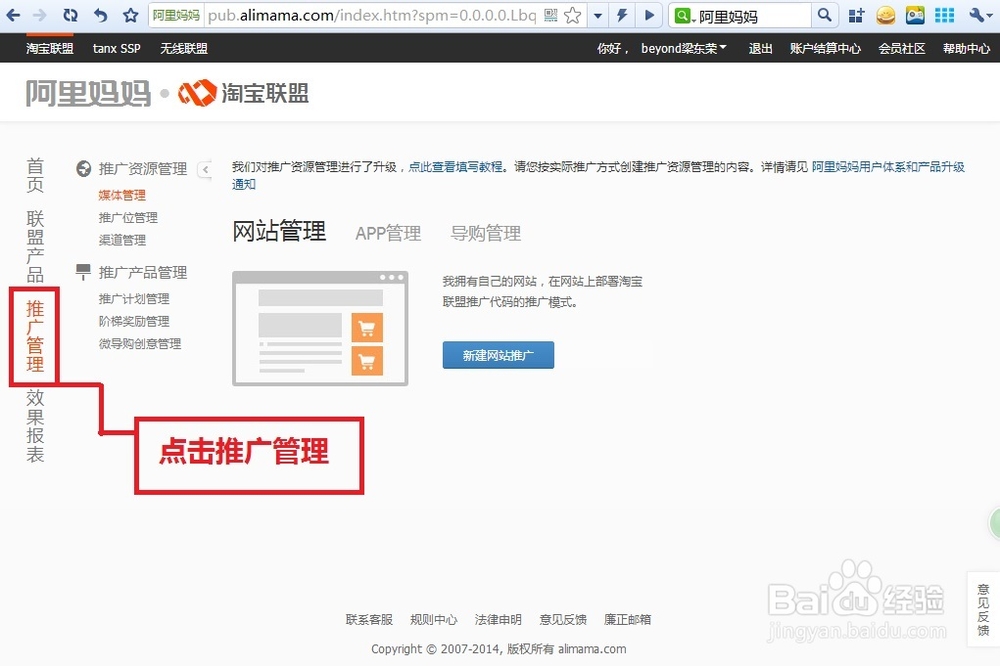Click the lightning speed-mode icon
This screenshot has height=666, width=1000.
click(622, 15)
